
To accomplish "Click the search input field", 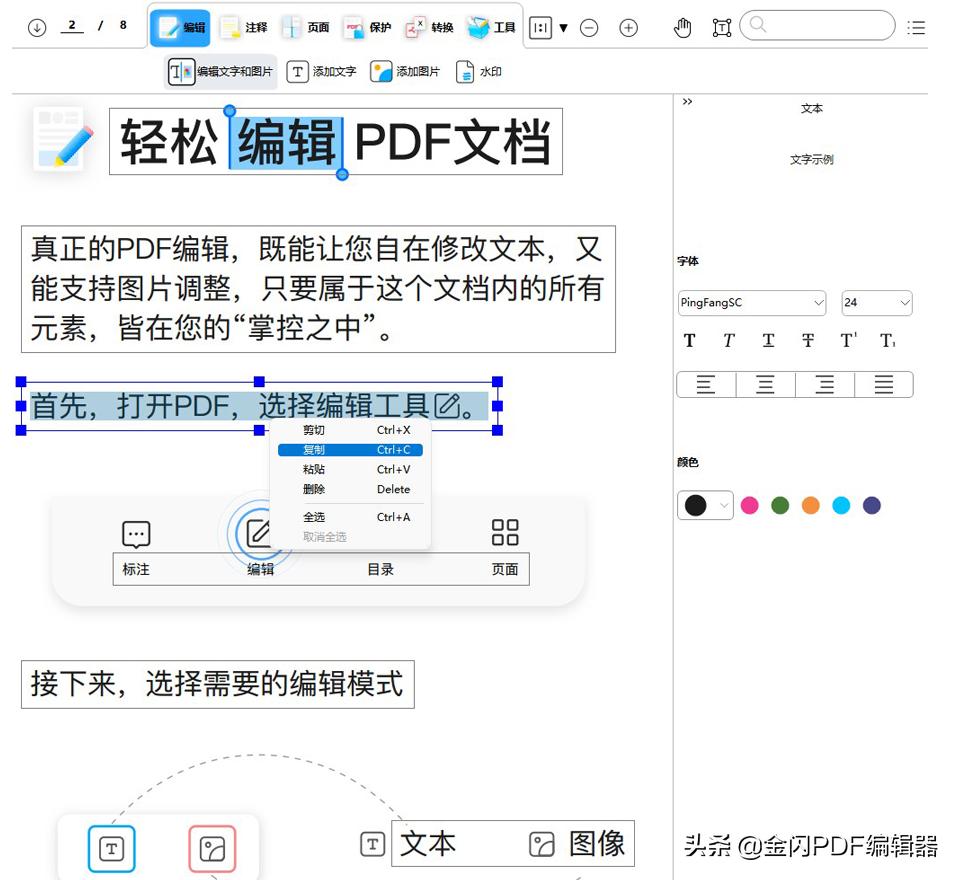I will (x=817, y=25).
